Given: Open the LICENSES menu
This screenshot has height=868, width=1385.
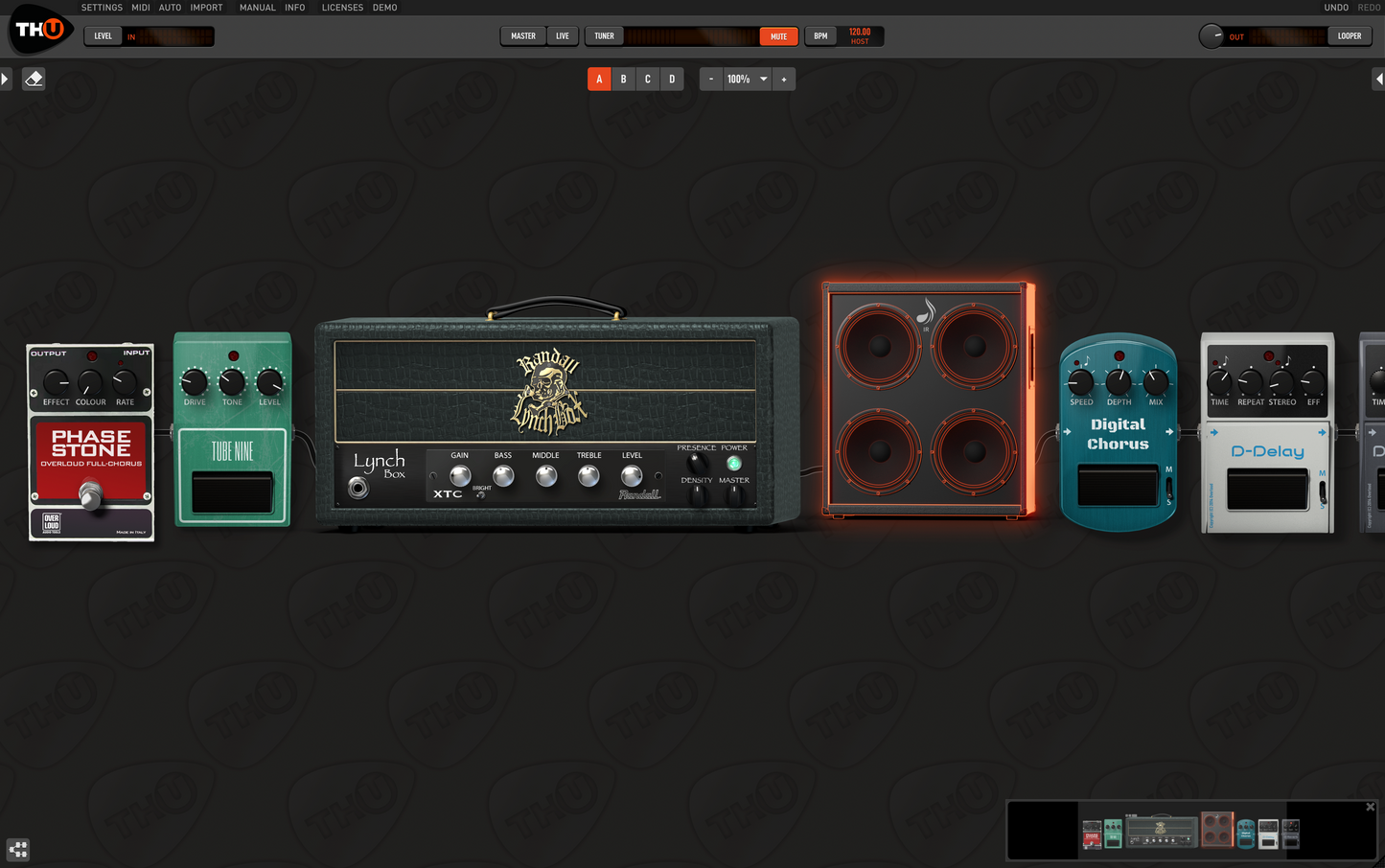Looking at the screenshot, I should coord(342,8).
